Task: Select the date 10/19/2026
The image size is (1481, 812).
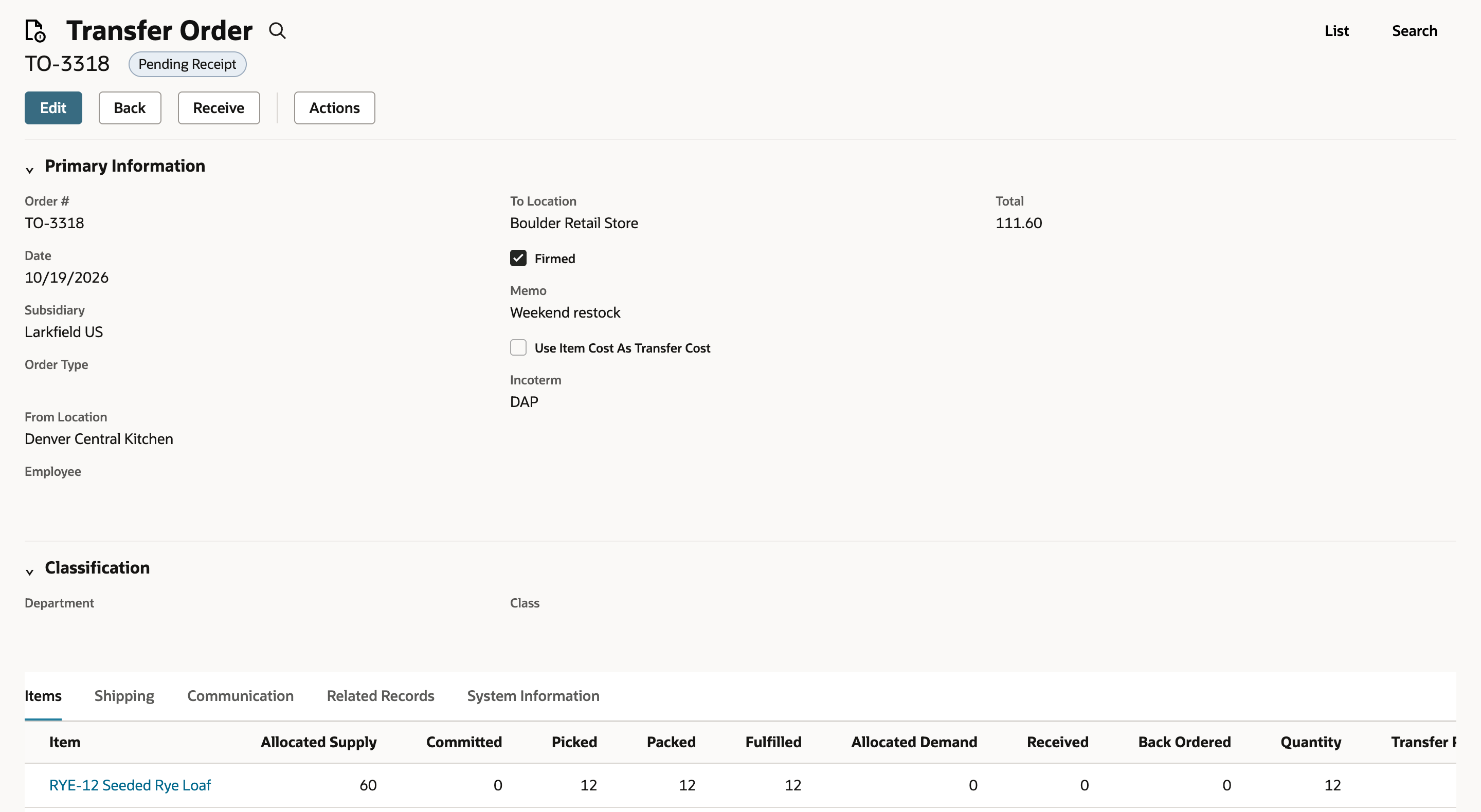Action: [x=67, y=278]
